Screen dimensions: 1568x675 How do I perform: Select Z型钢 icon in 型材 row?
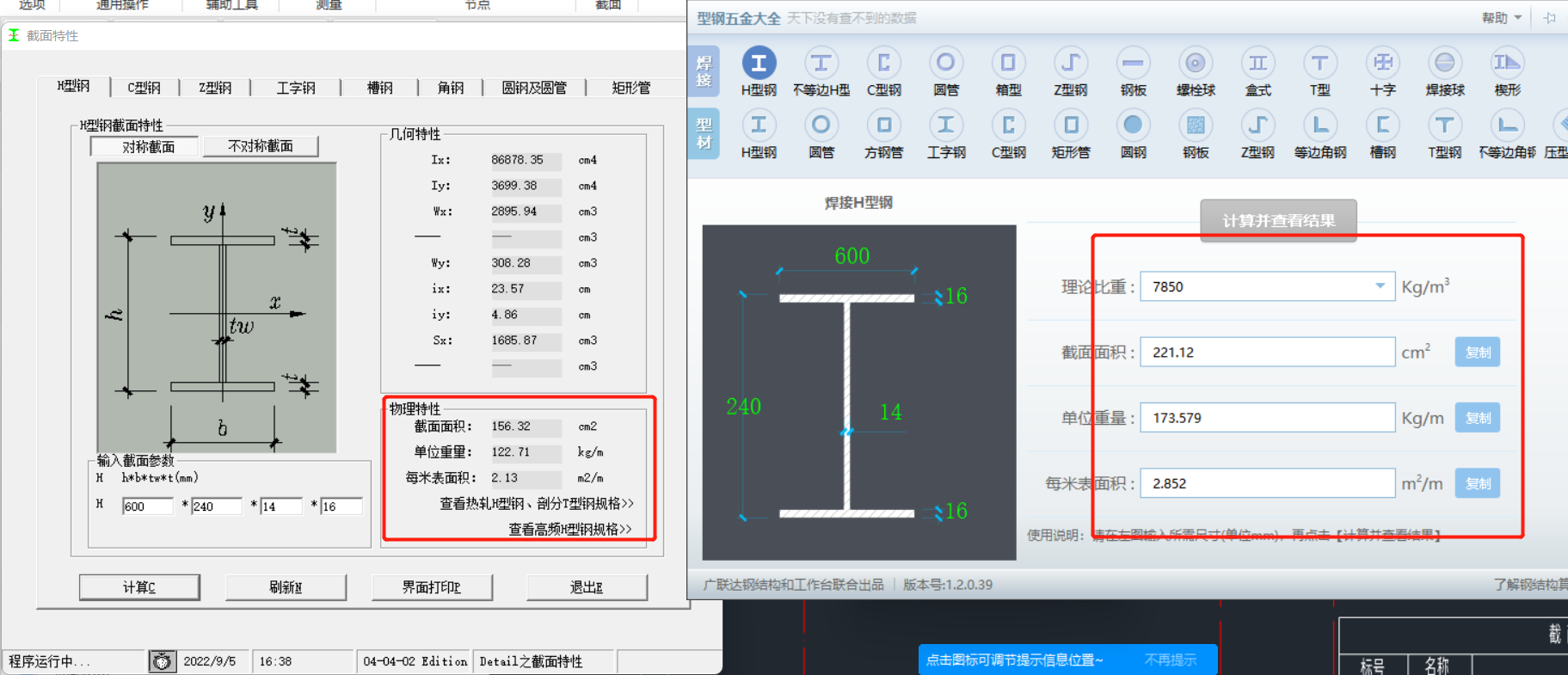coord(1257,126)
